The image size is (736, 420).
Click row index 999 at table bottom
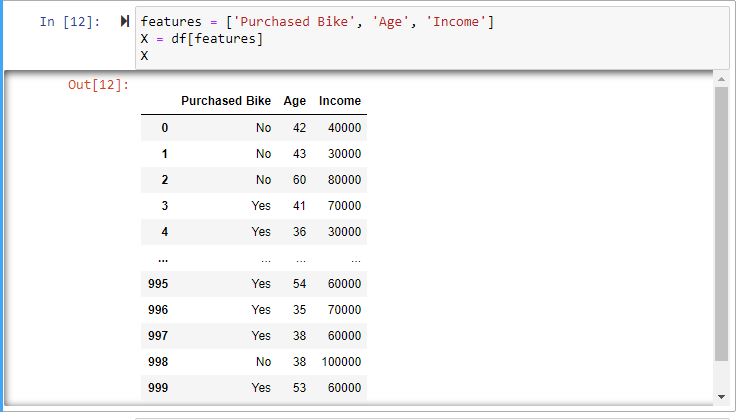158,388
